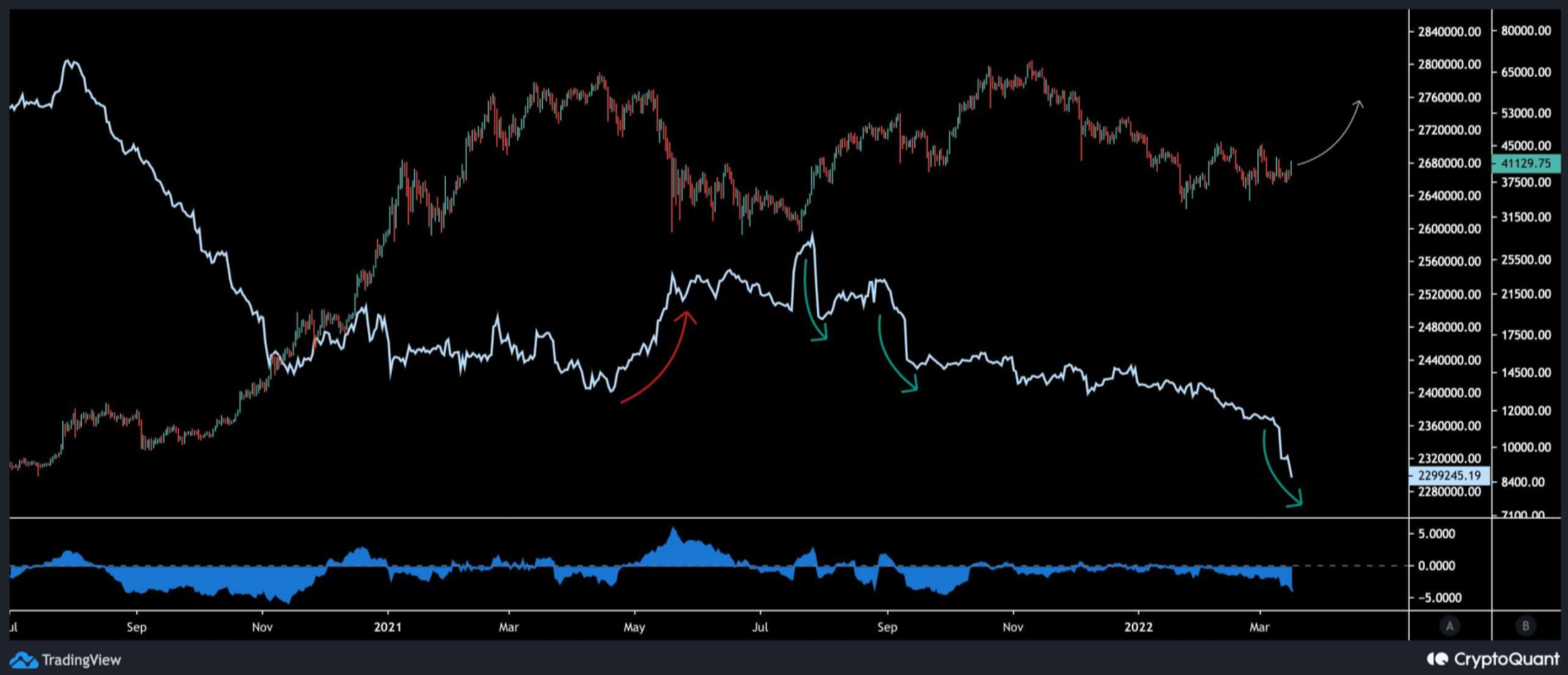Click the 2800000.00 reserve axis label
The image size is (1568, 675).
click(x=1449, y=64)
